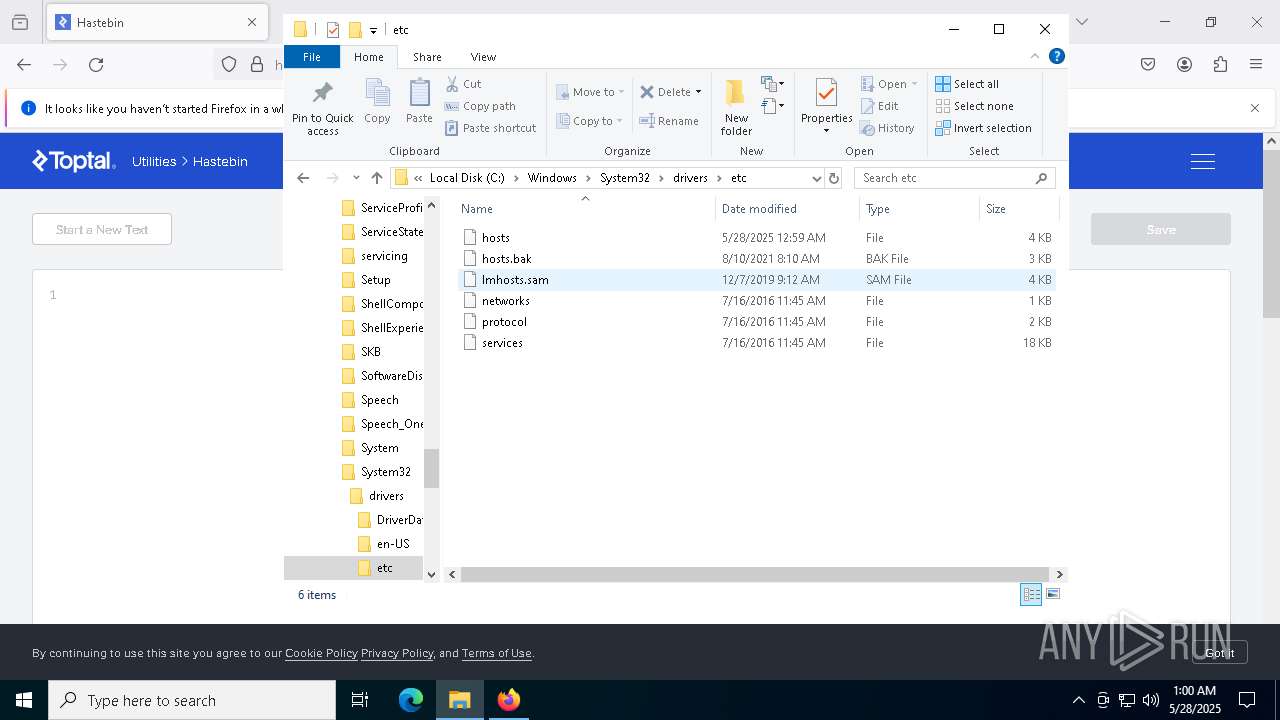Select the hosts.bak file

point(757,259)
